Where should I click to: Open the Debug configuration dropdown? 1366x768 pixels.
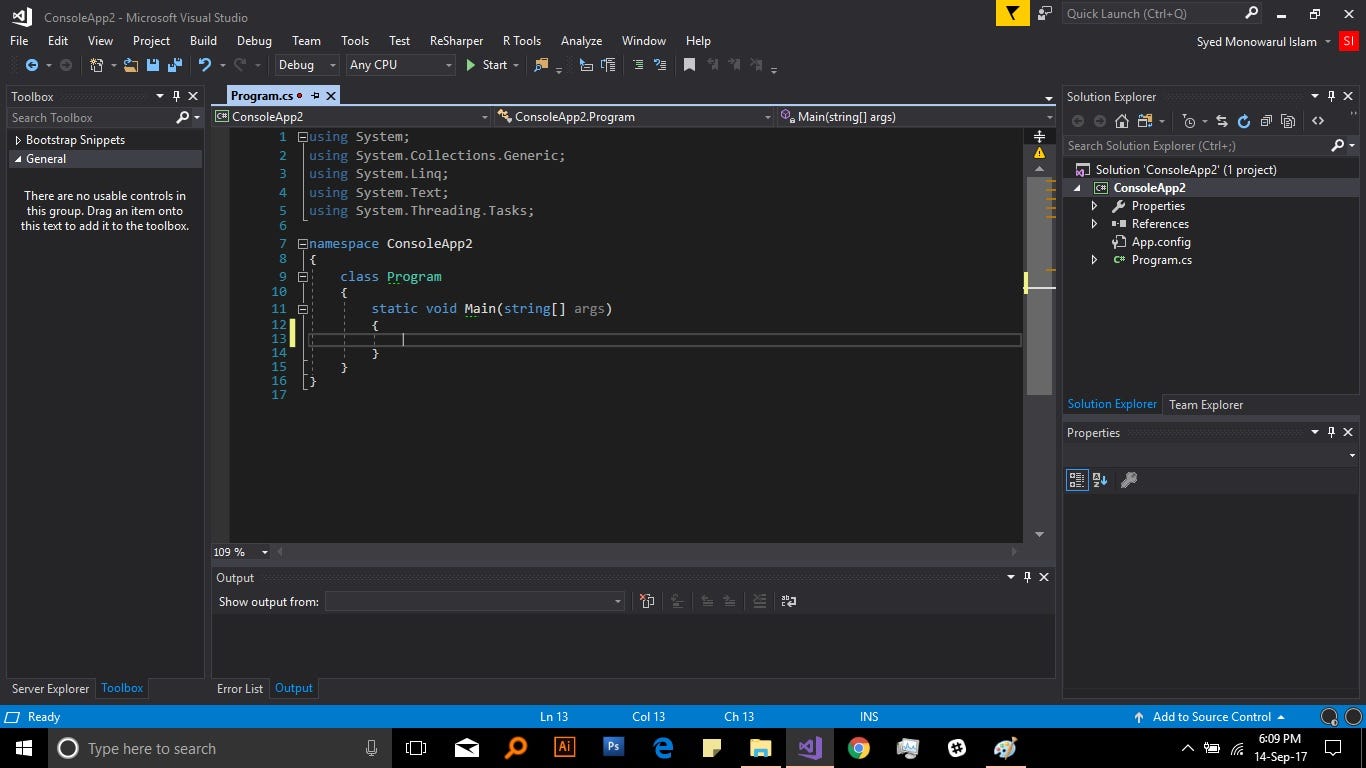tap(308, 65)
